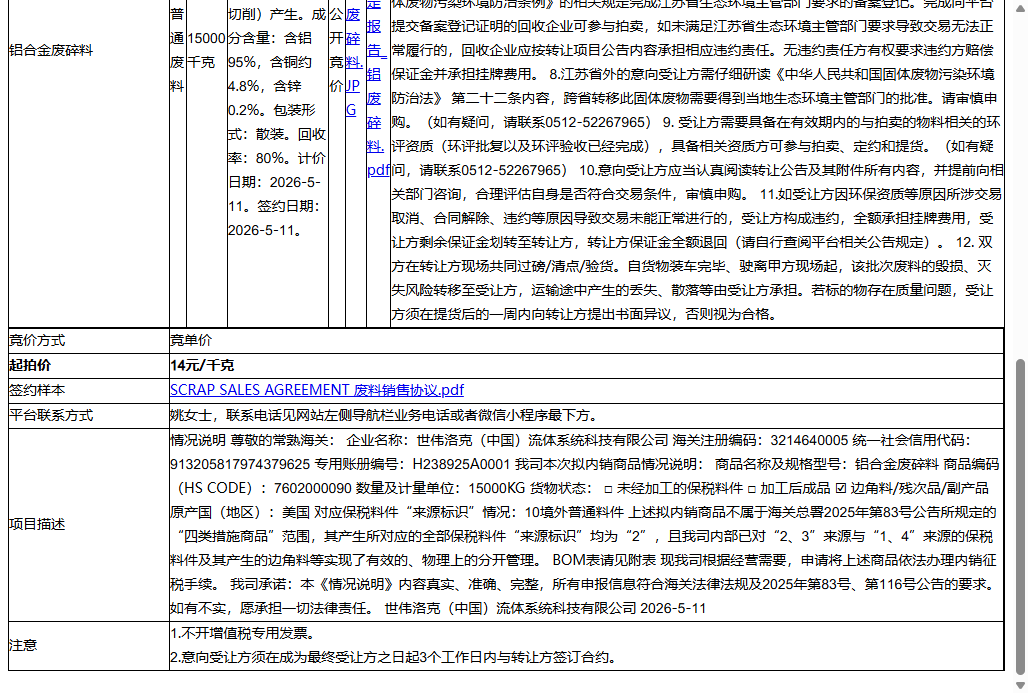Click the line 1.不开增值税专用发票。

pyautogui.click(x=243, y=633)
